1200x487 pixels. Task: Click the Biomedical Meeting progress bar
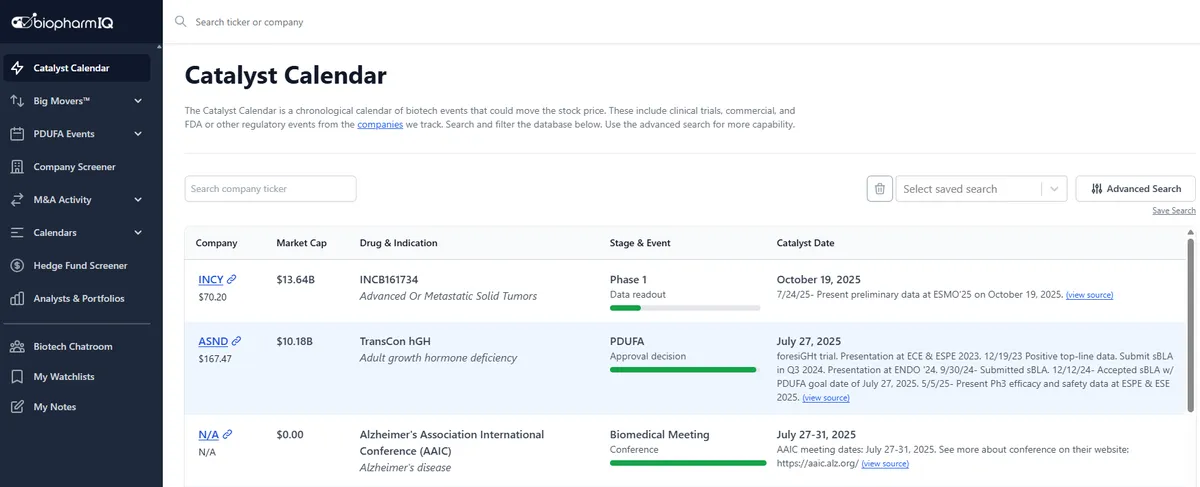tap(688, 463)
